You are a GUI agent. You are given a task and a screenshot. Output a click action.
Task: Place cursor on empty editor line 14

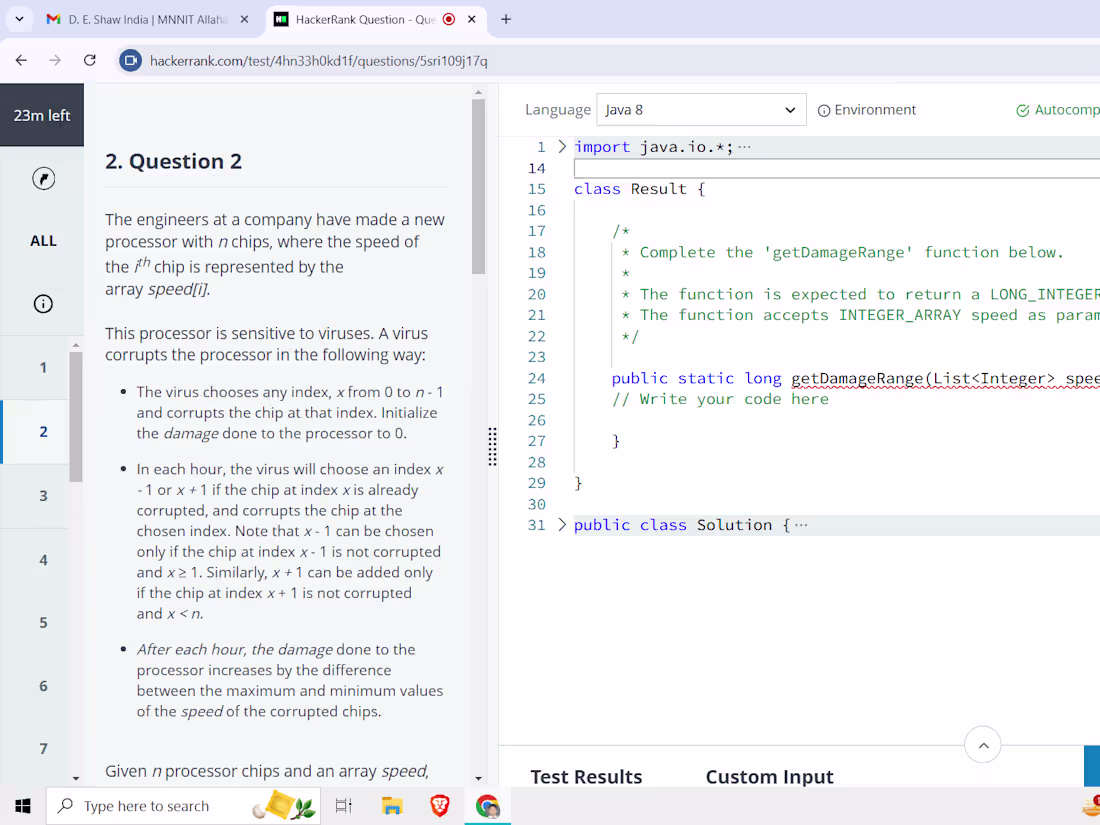(x=836, y=168)
